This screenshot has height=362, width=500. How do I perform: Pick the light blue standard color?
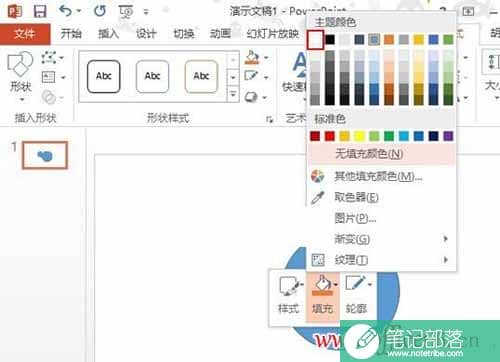click(x=404, y=136)
